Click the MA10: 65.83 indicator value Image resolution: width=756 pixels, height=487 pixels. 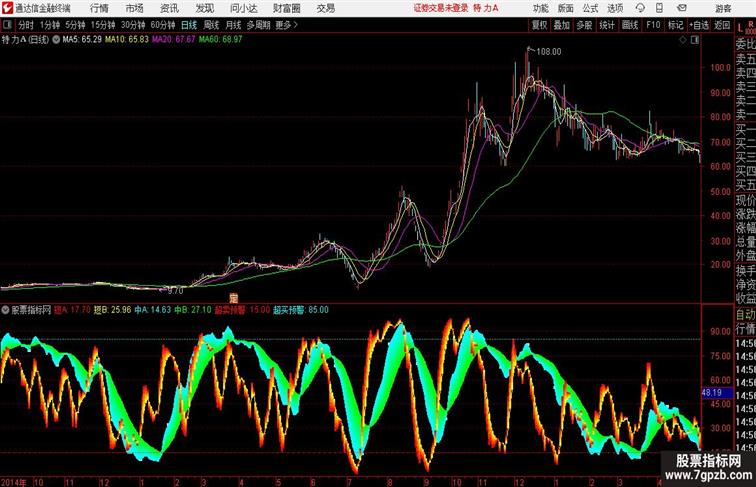click(127, 40)
